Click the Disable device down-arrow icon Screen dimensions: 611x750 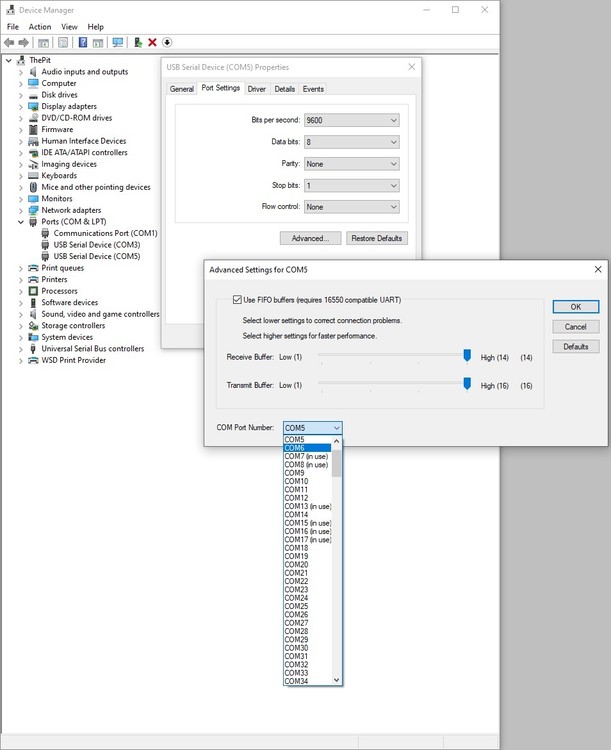pyautogui.click(x=167, y=43)
